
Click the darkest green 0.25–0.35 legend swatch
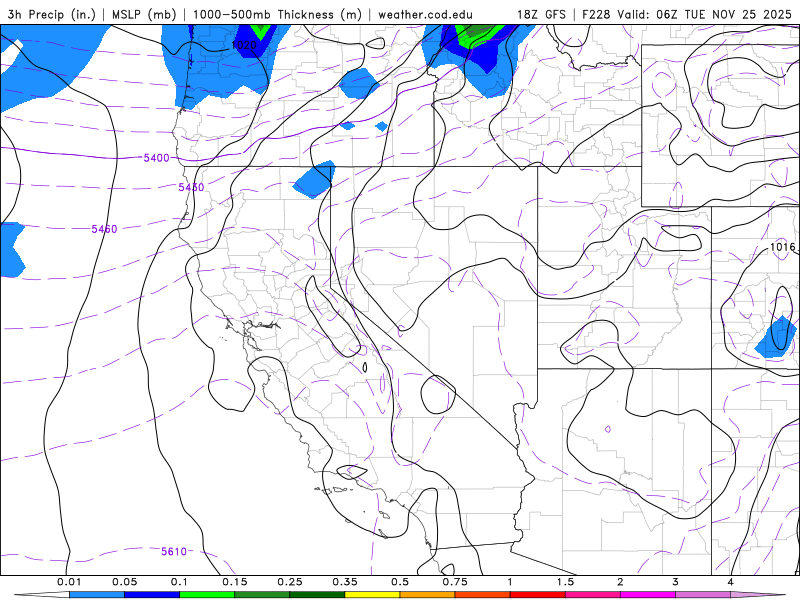pos(317,595)
